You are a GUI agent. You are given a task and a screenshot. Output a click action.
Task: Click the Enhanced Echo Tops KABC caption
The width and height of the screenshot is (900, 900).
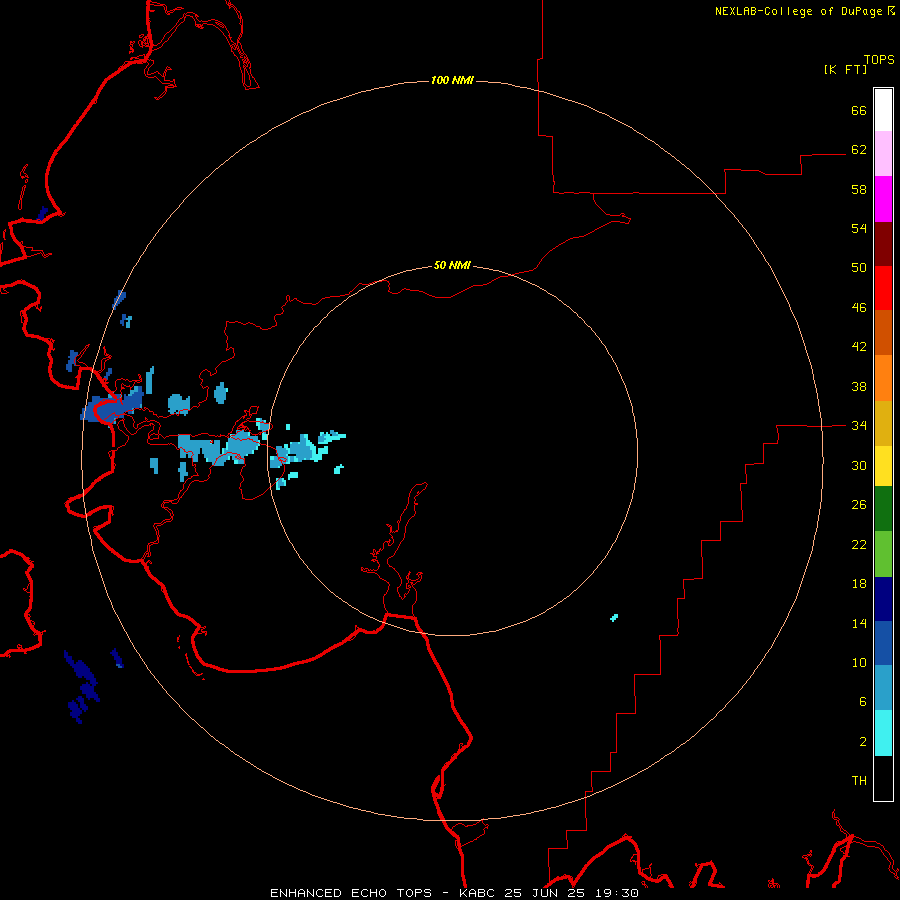pyautogui.click(x=454, y=893)
